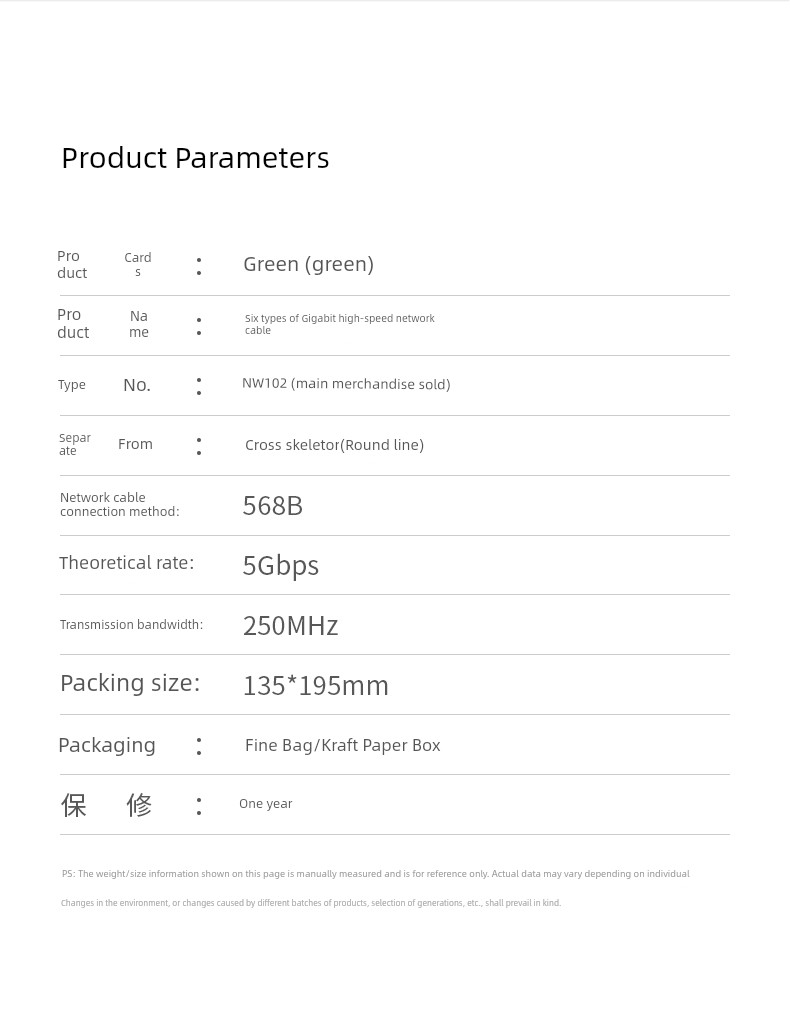
Task: Click the Changes in the environment disclaimer line
Action: (311, 903)
